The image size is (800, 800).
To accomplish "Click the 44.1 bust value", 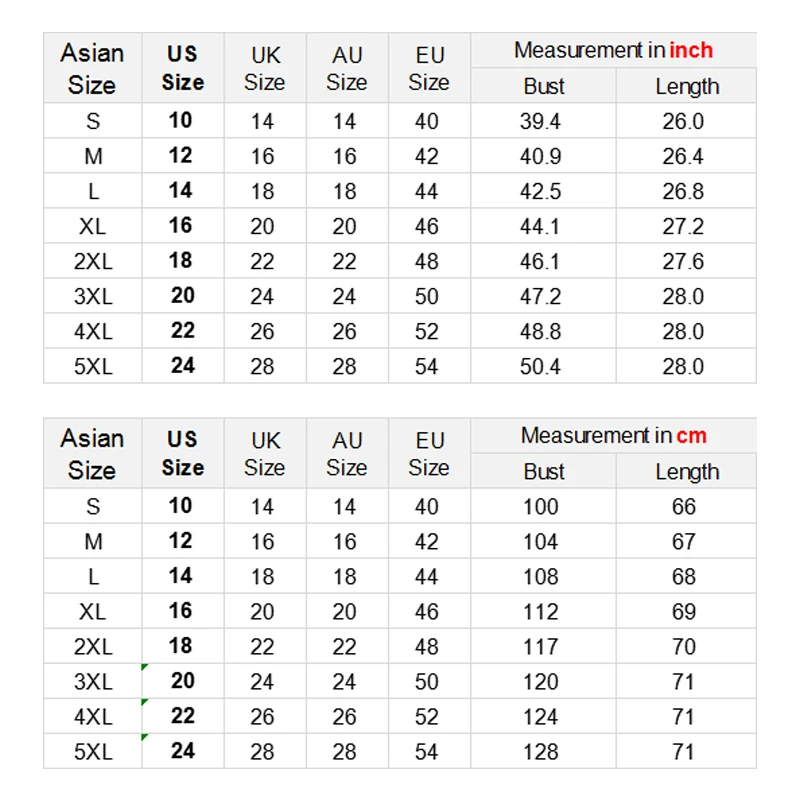I will click(x=541, y=226).
